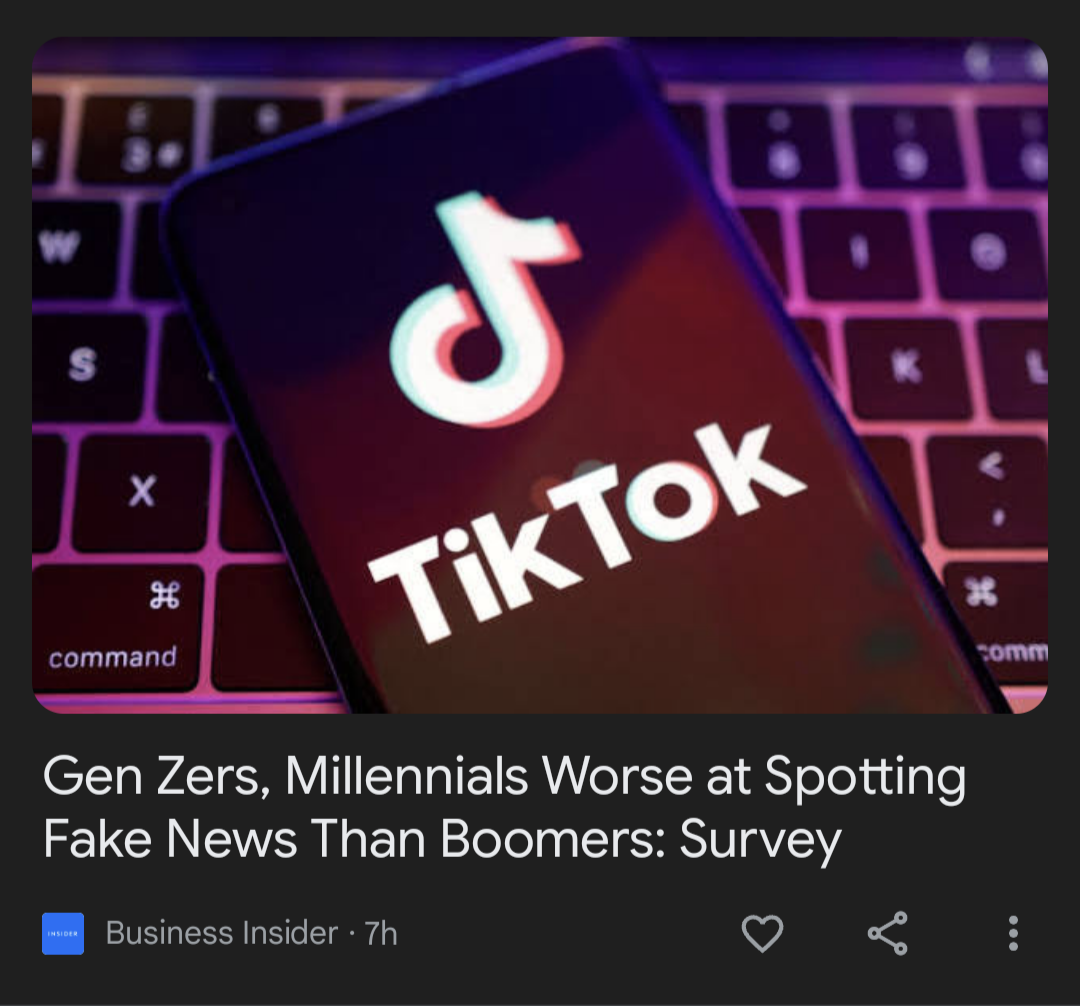Click the blue Insider publisher logo
1080x1006 pixels.
[63, 934]
